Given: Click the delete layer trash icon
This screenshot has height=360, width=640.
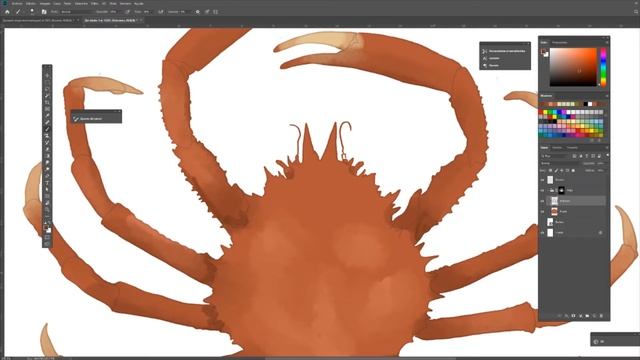Looking at the screenshot, I should [x=601, y=316].
